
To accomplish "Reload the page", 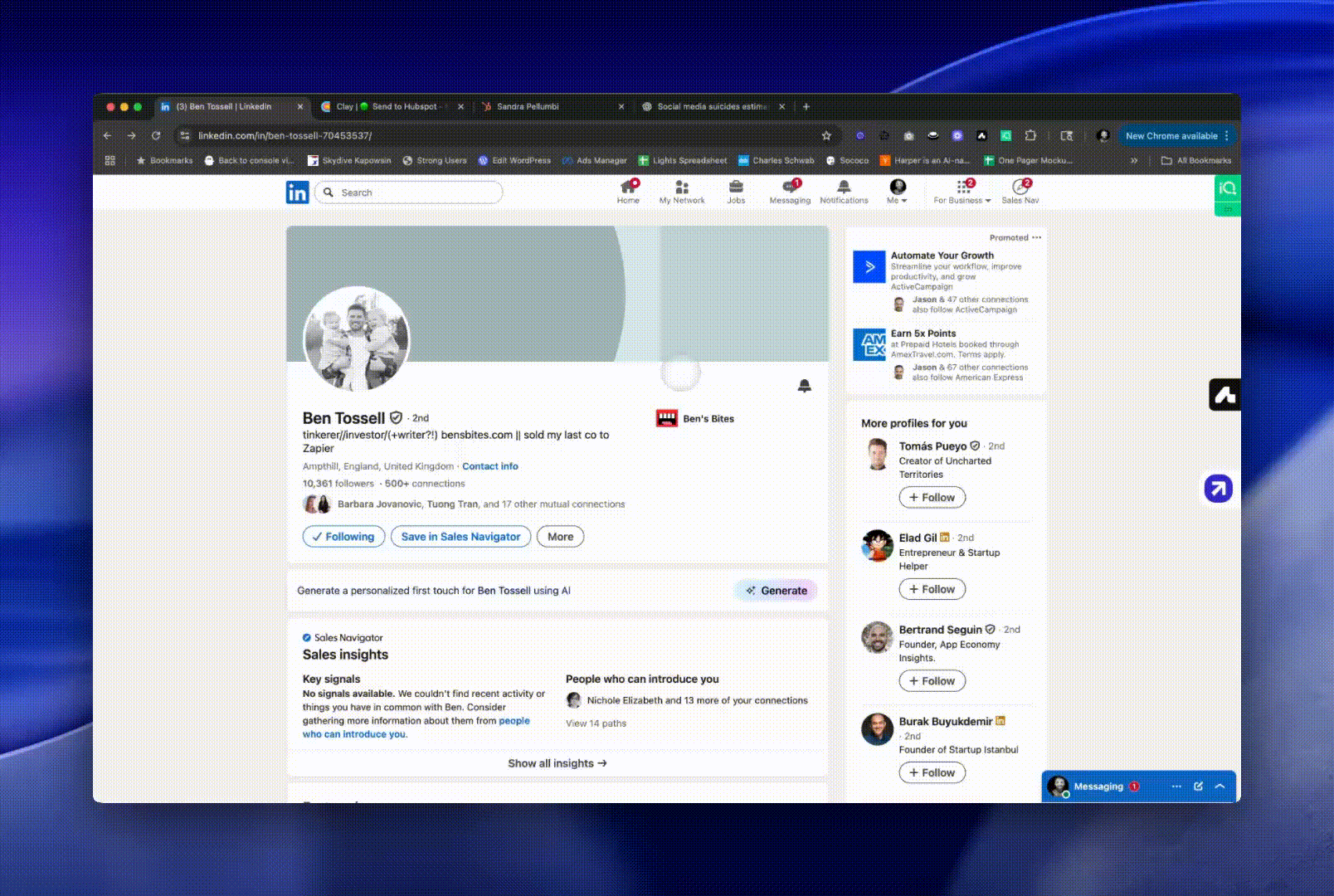I will click(156, 135).
